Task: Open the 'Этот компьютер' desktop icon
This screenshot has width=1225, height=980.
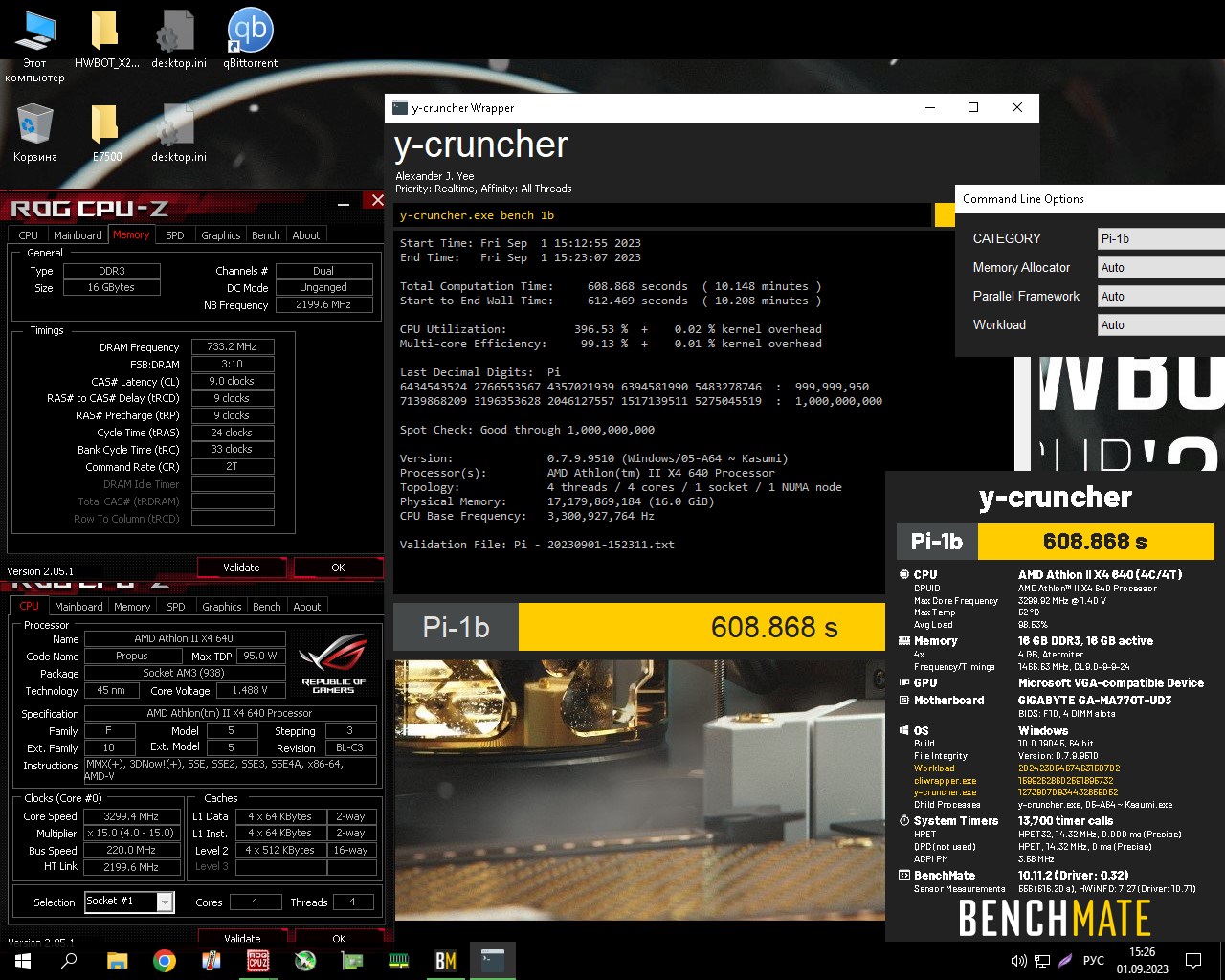Action: (34, 45)
